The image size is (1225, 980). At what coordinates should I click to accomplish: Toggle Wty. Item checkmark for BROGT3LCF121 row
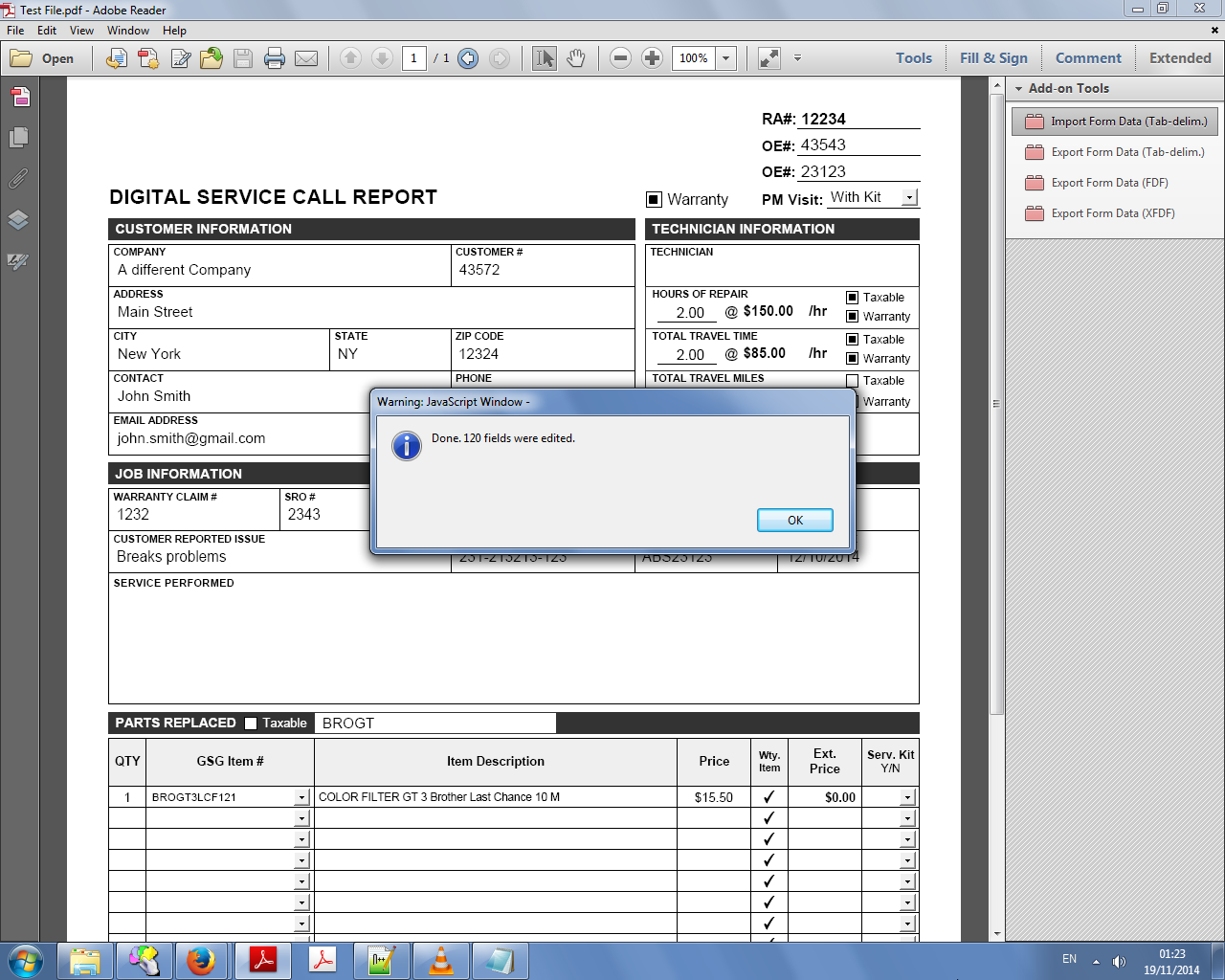(768, 797)
